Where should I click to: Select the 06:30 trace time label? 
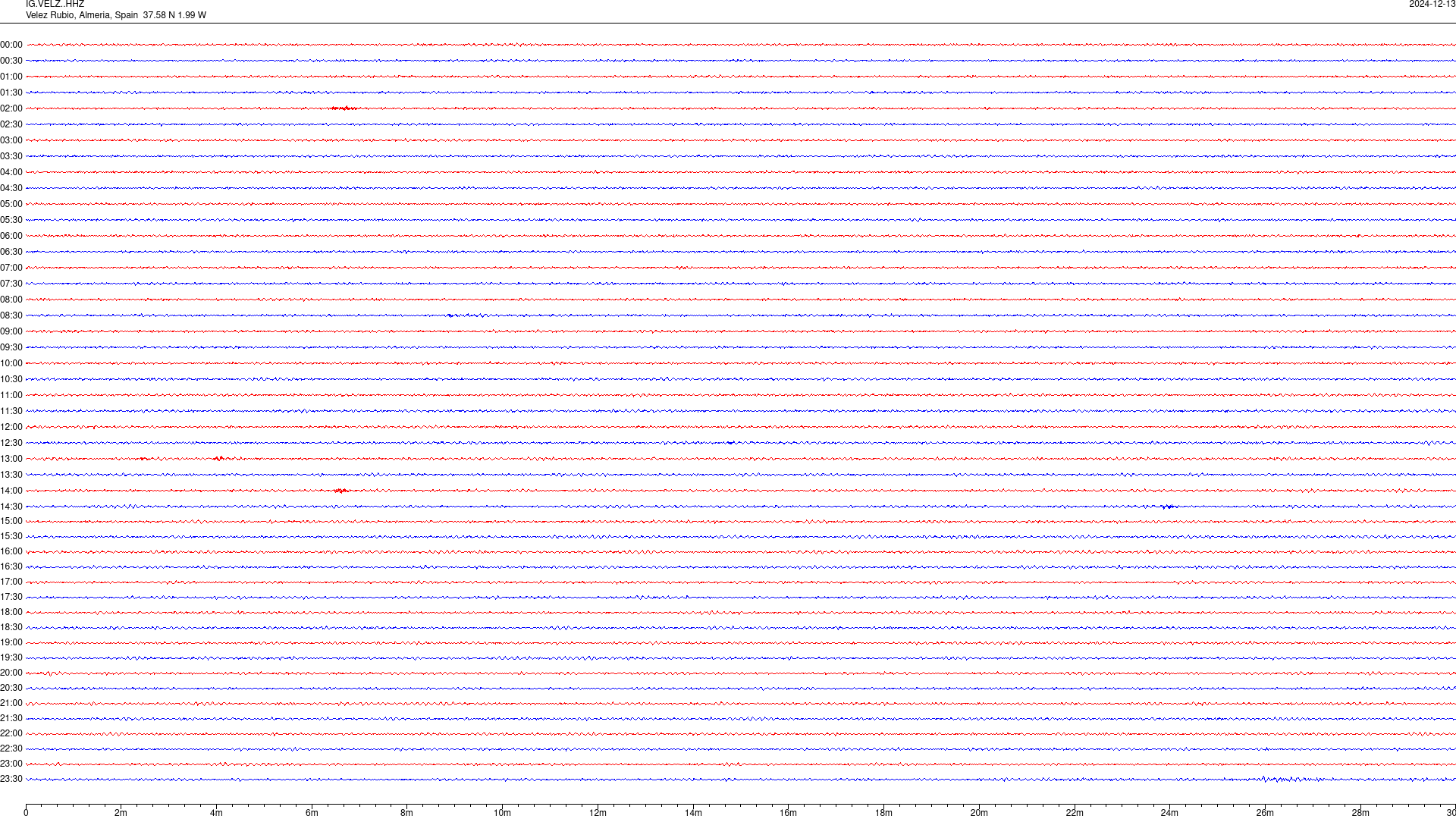point(11,252)
